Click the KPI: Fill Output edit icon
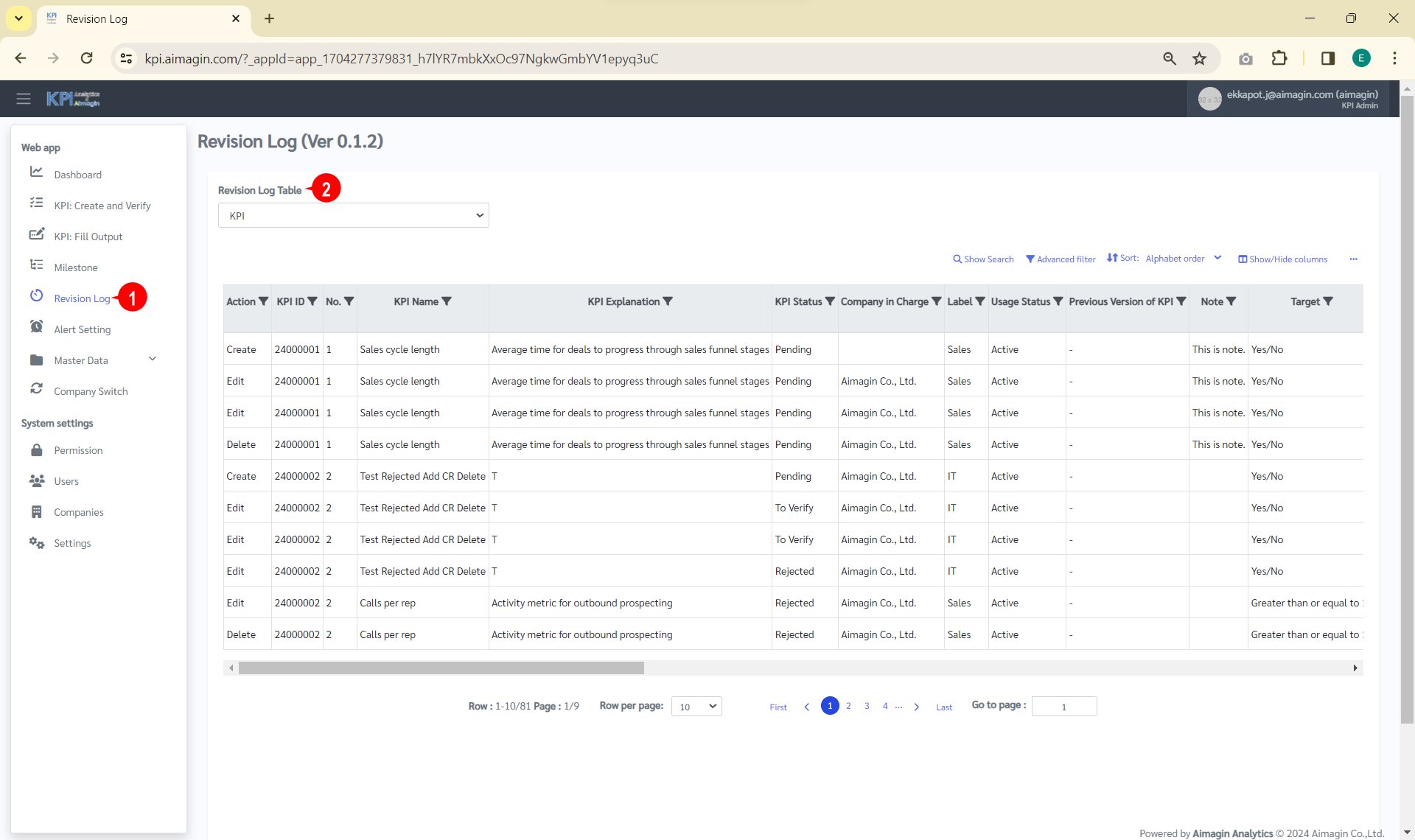The height and width of the screenshot is (840, 1415). (x=36, y=234)
